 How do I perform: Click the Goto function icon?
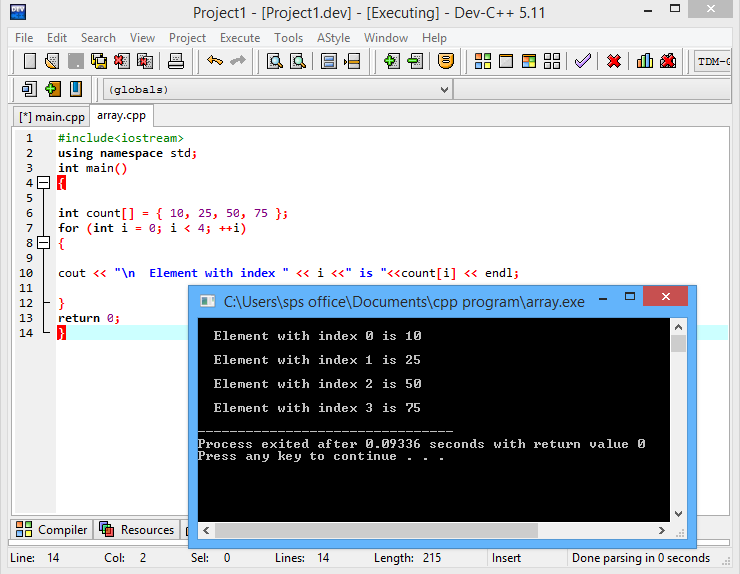328,61
